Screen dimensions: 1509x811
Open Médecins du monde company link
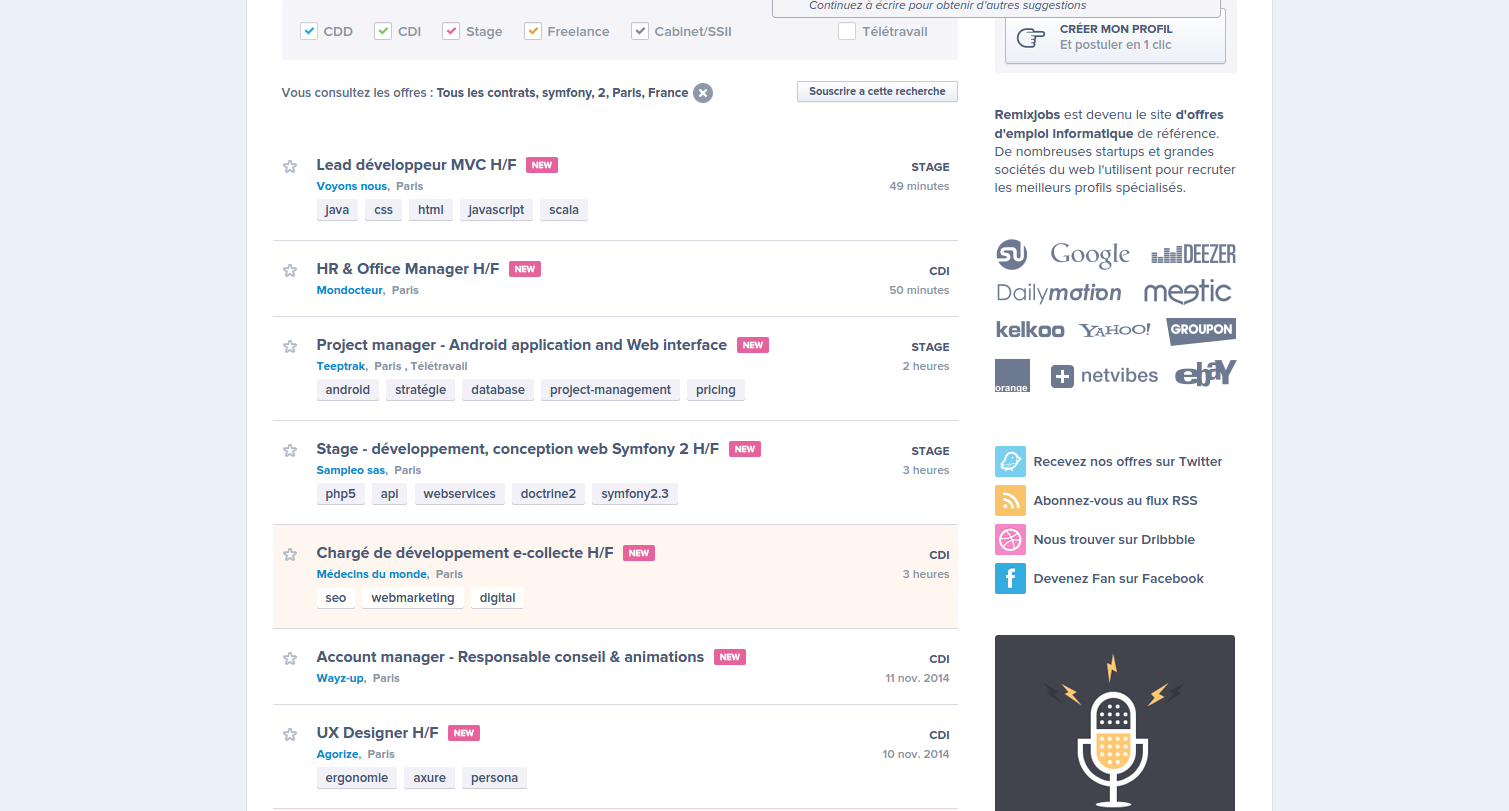click(372, 574)
